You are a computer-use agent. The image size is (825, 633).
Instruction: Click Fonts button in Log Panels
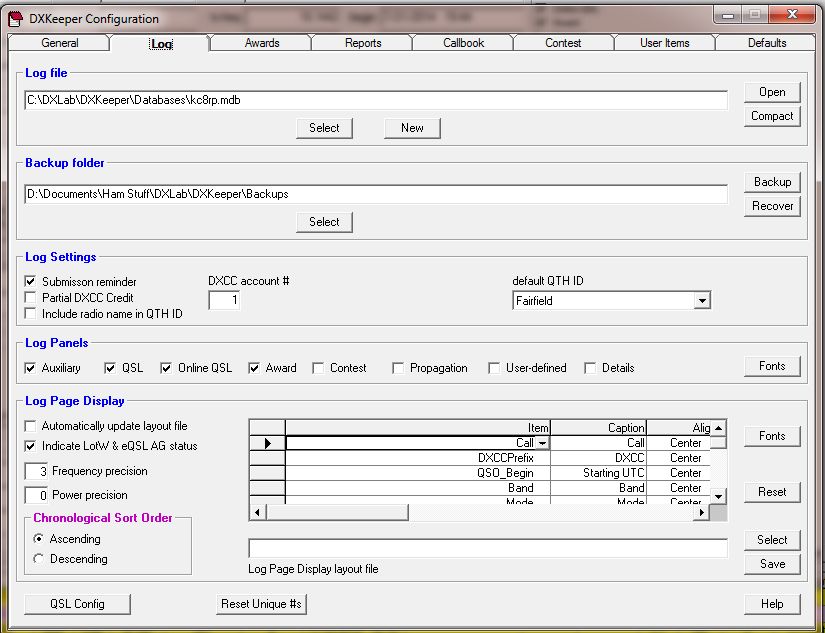pos(772,366)
